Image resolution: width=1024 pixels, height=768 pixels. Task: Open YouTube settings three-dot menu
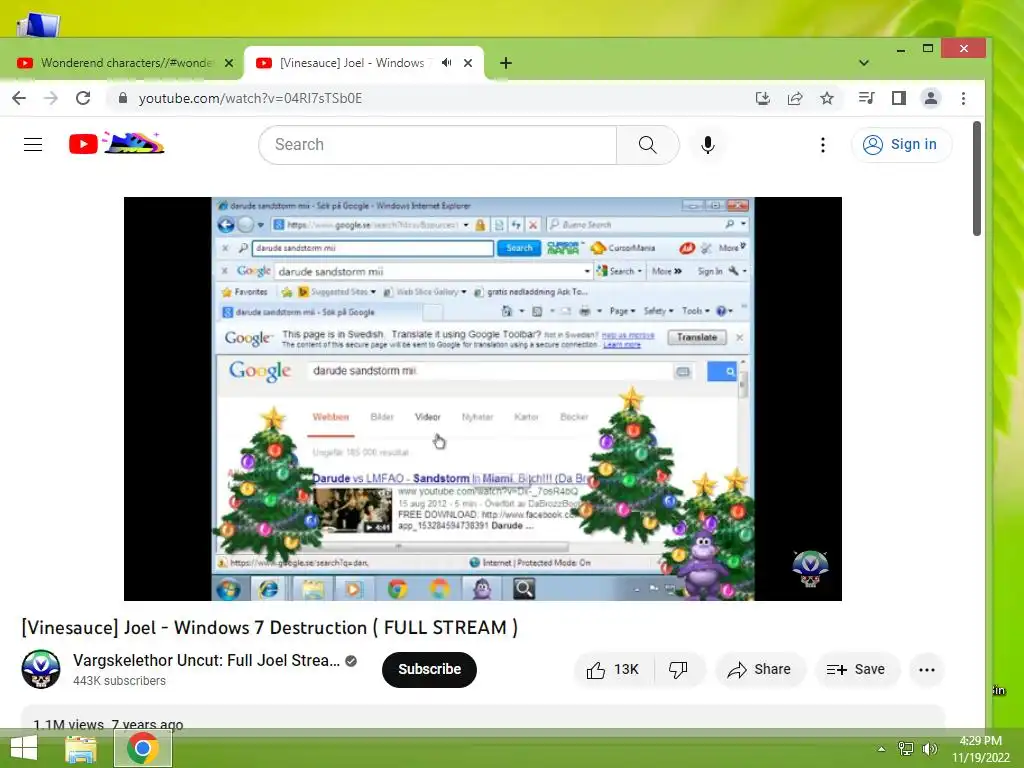pos(823,144)
